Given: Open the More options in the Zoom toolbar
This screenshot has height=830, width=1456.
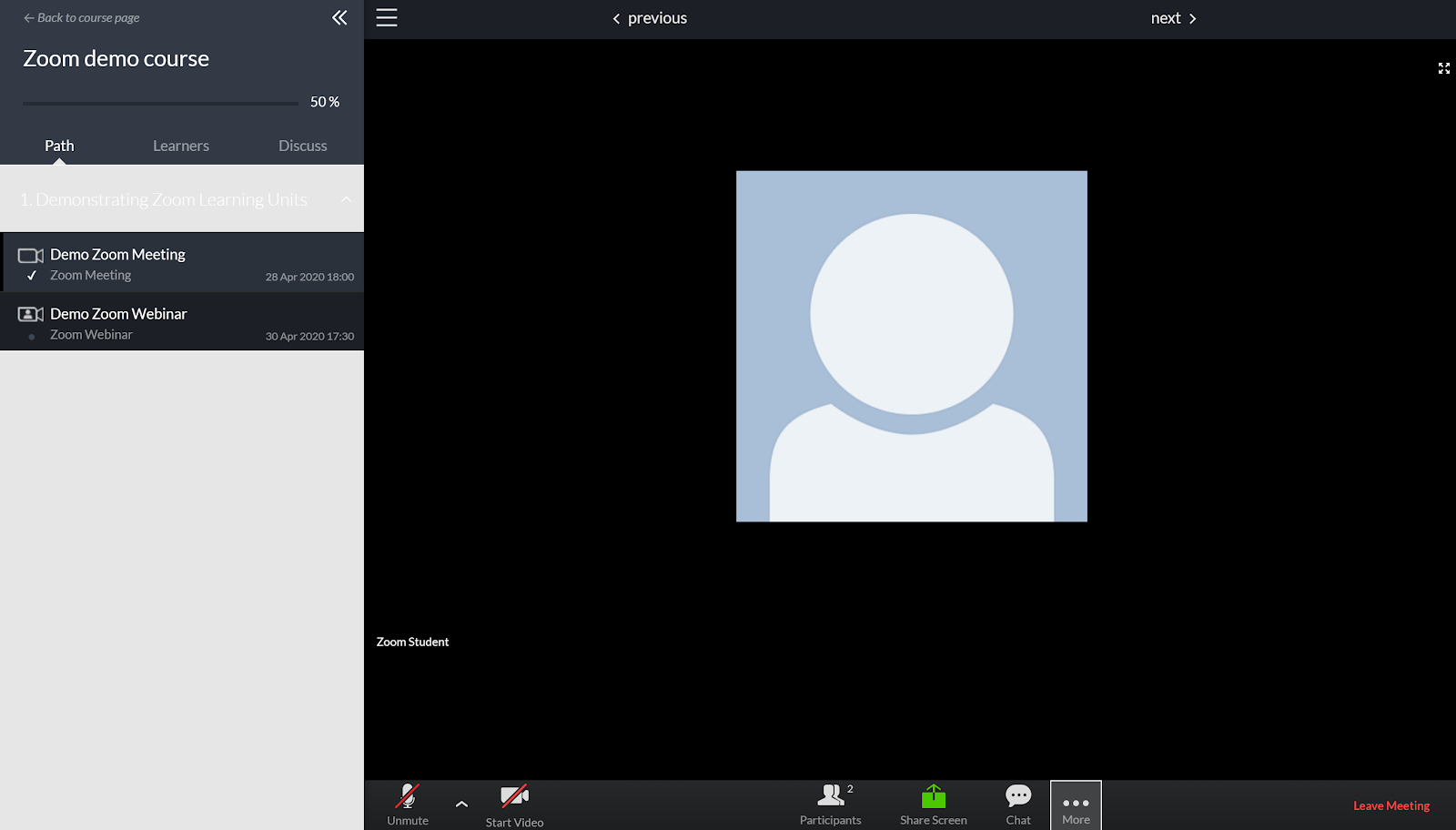Looking at the screenshot, I should pos(1076,805).
